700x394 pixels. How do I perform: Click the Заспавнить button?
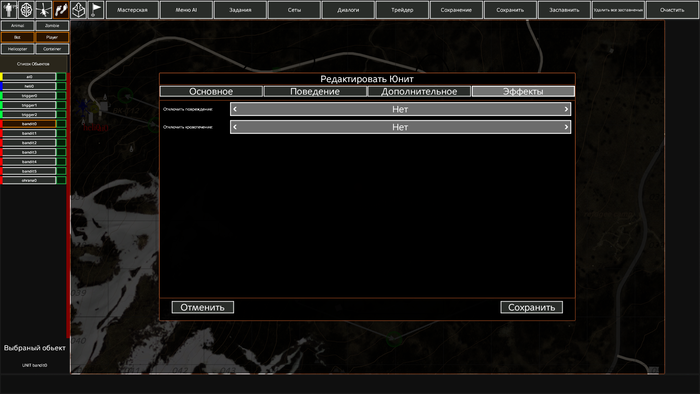564,10
